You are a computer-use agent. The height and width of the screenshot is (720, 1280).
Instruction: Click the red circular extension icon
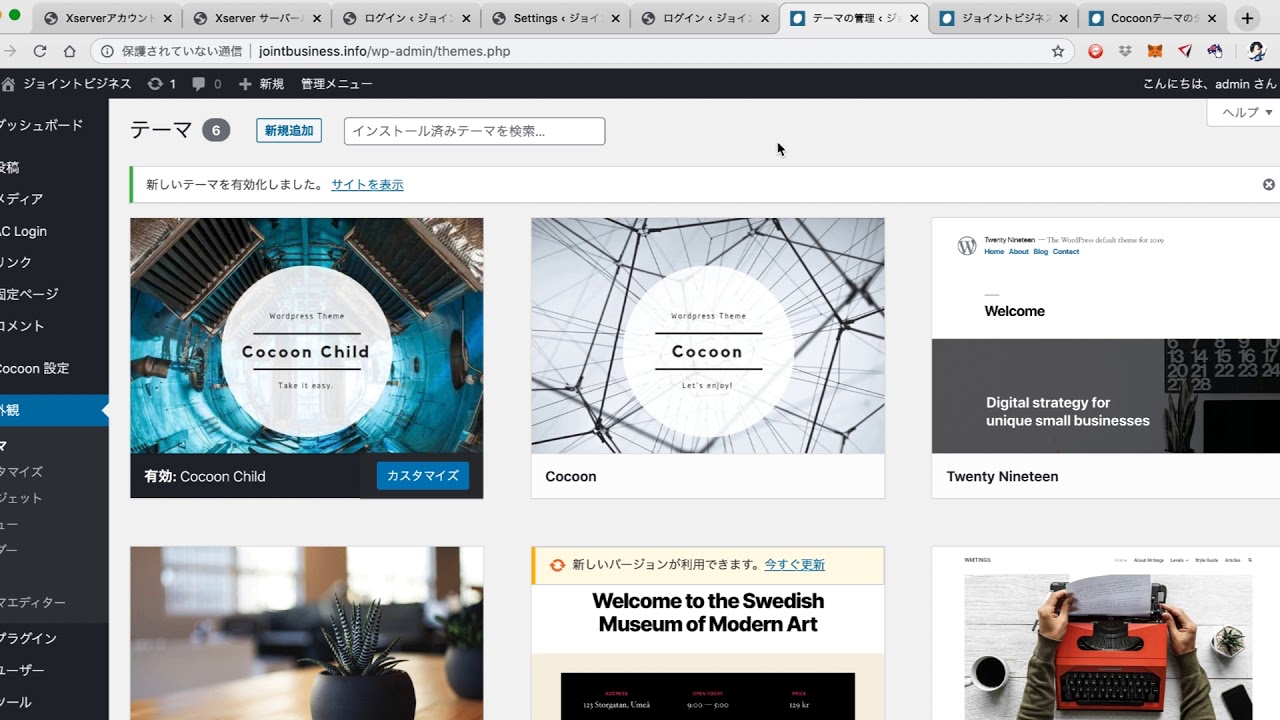(1095, 51)
